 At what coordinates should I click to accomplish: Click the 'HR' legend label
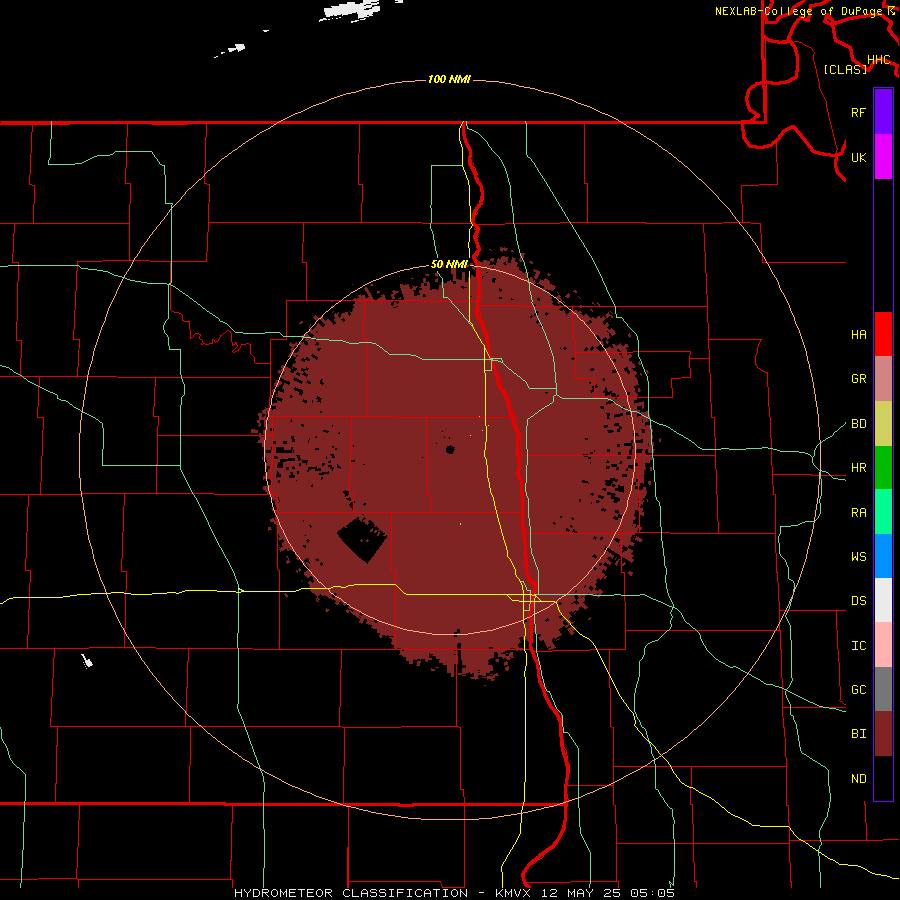pos(858,468)
